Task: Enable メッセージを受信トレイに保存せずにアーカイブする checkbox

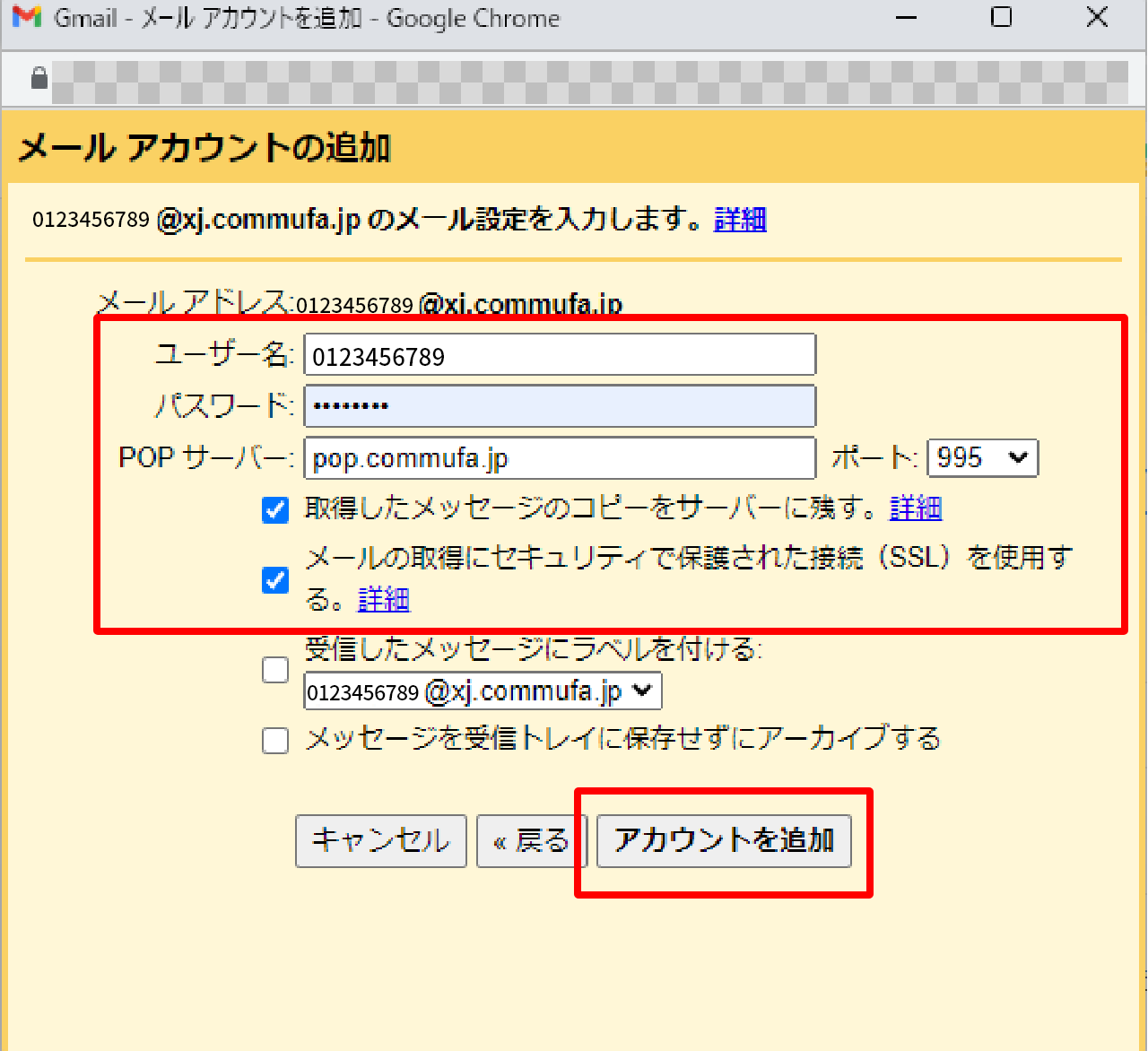Action: pyautogui.click(x=275, y=741)
